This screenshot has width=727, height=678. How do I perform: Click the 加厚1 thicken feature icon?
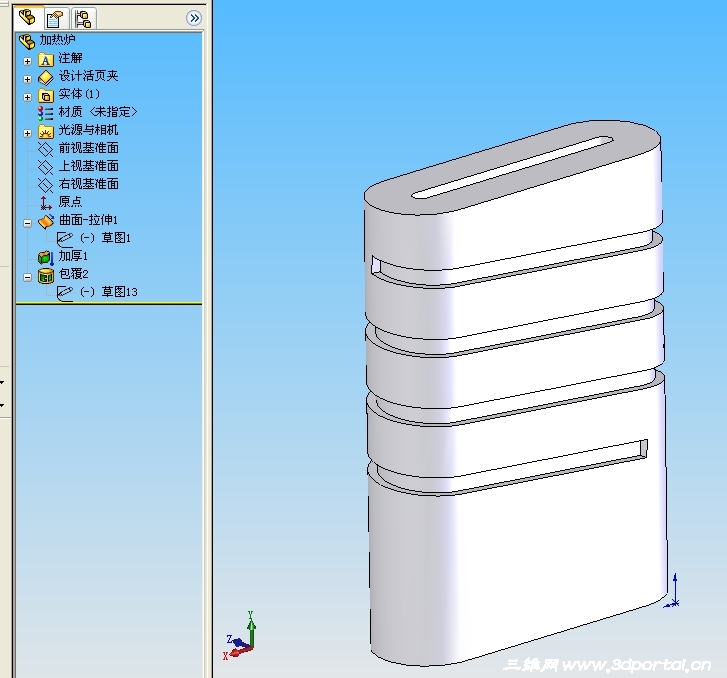click(x=46, y=258)
